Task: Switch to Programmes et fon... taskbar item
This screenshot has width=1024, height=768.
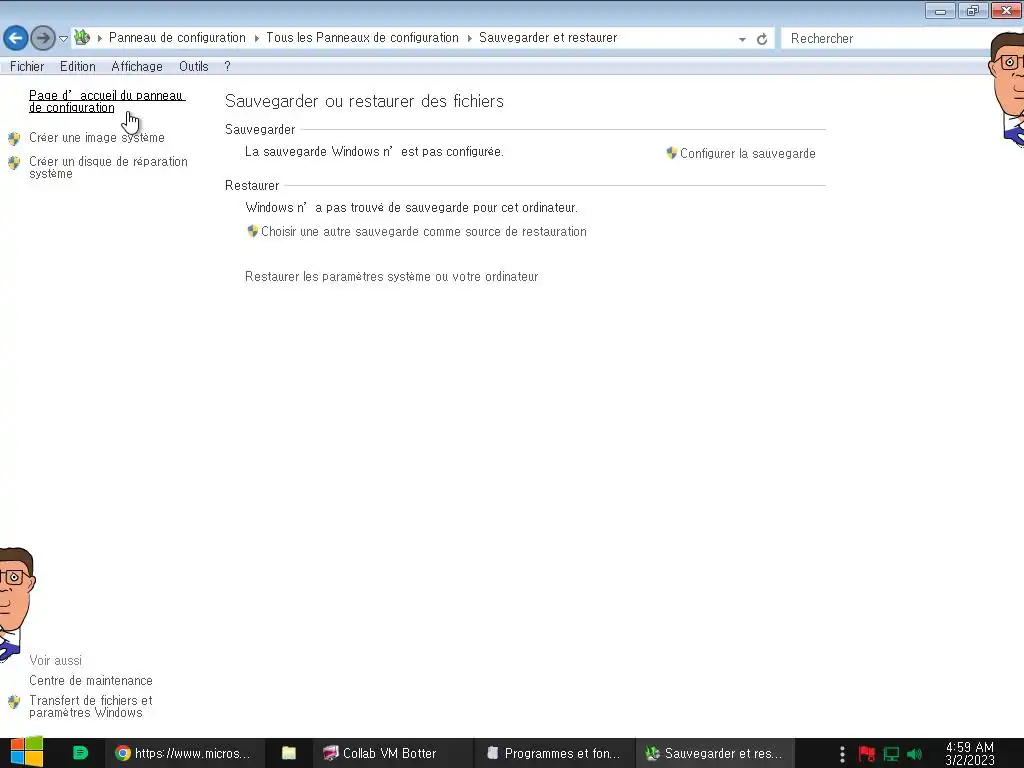Action: (x=554, y=753)
